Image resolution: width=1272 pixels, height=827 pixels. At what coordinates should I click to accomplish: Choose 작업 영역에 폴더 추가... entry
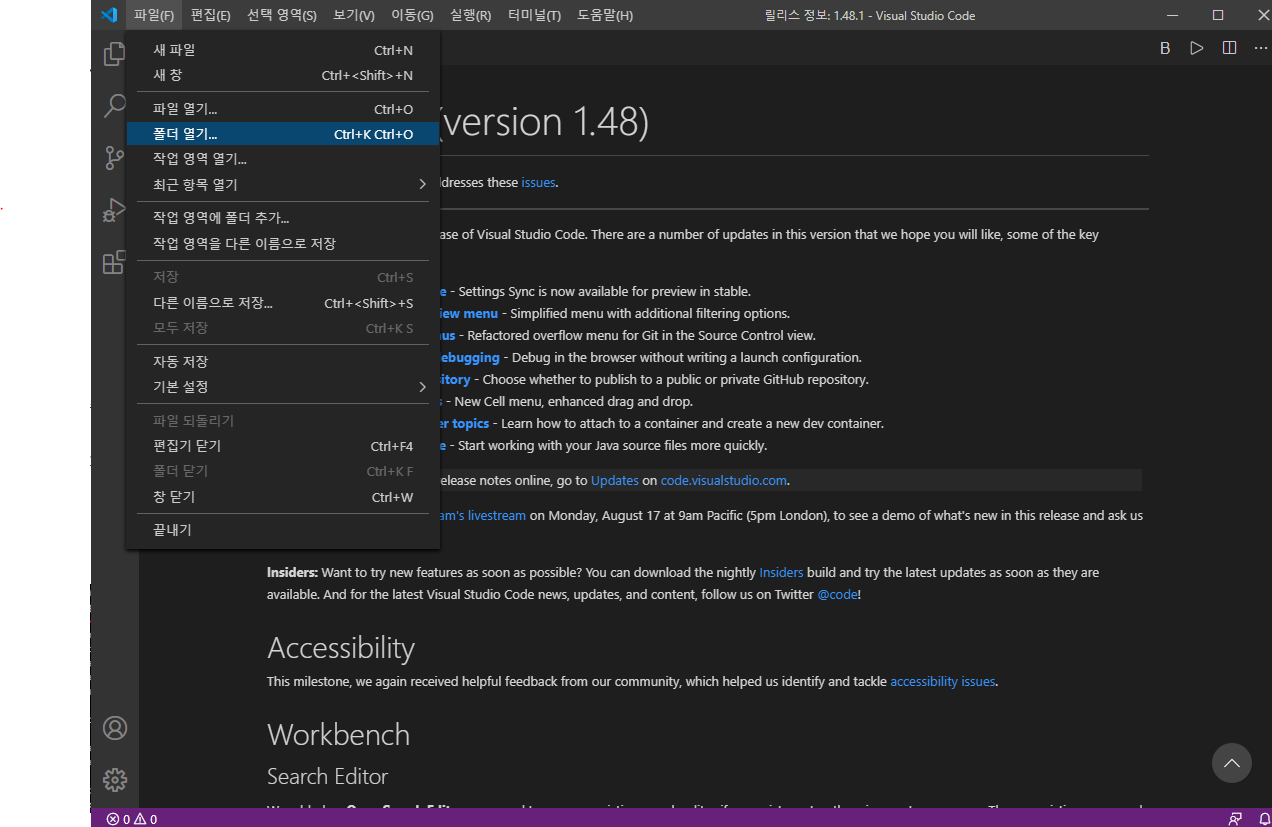283,218
